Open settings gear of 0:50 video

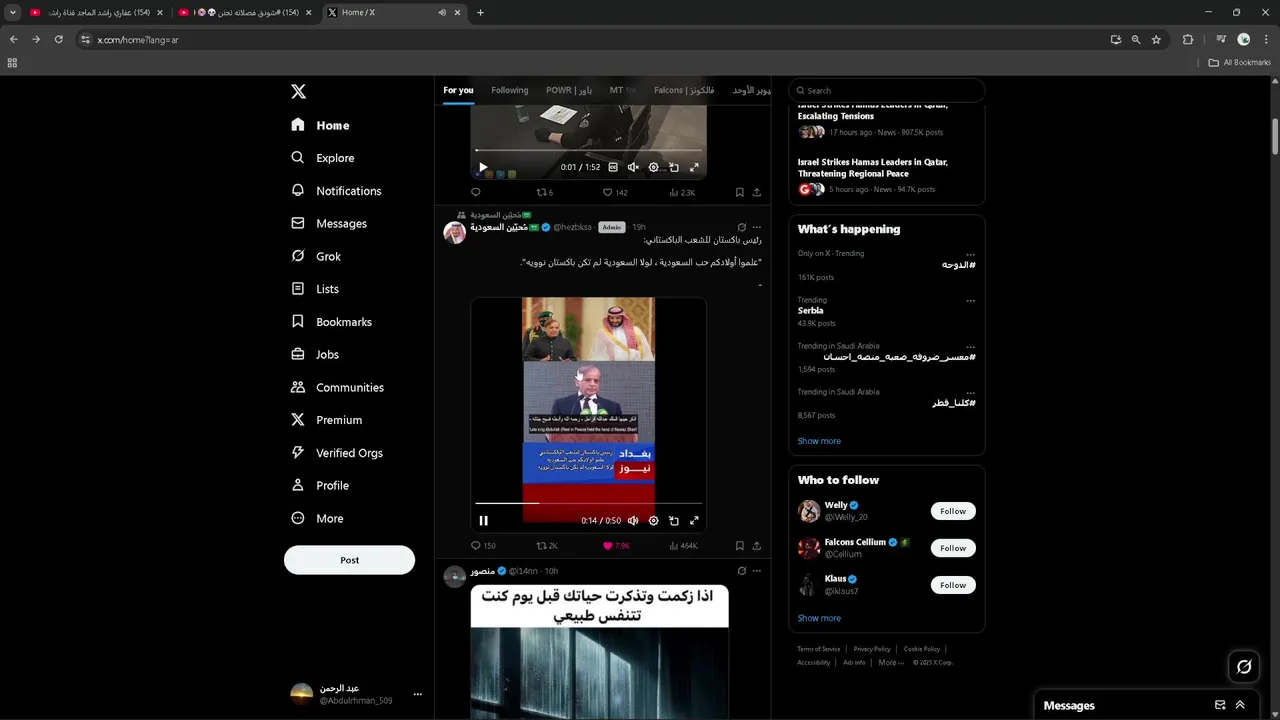[x=653, y=520]
